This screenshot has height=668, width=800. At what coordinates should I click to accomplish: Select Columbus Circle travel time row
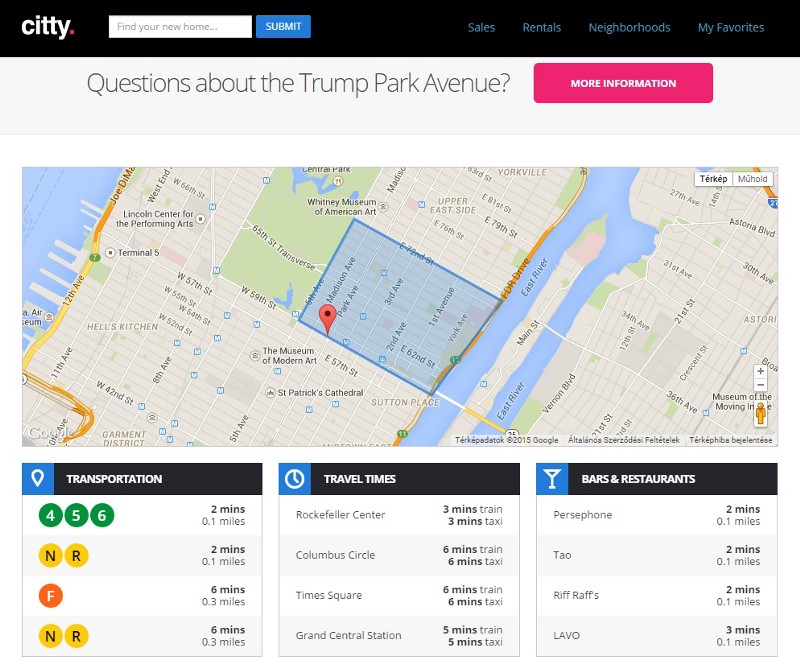pyautogui.click(x=399, y=555)
